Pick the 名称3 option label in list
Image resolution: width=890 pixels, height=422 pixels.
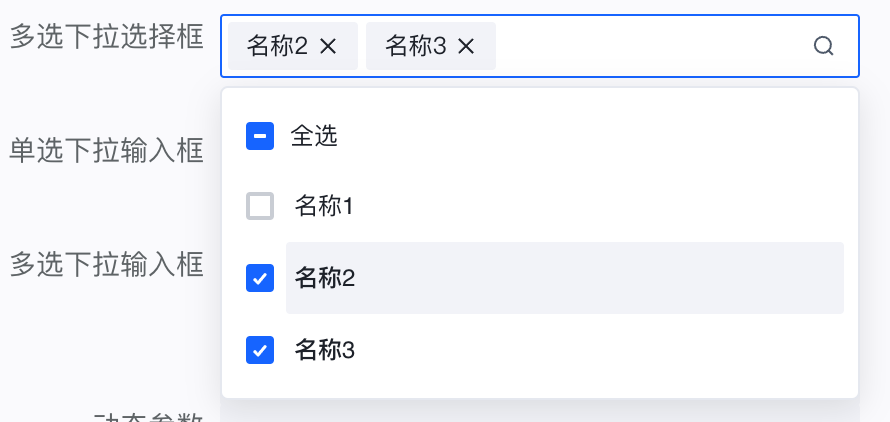coord(324,350)
